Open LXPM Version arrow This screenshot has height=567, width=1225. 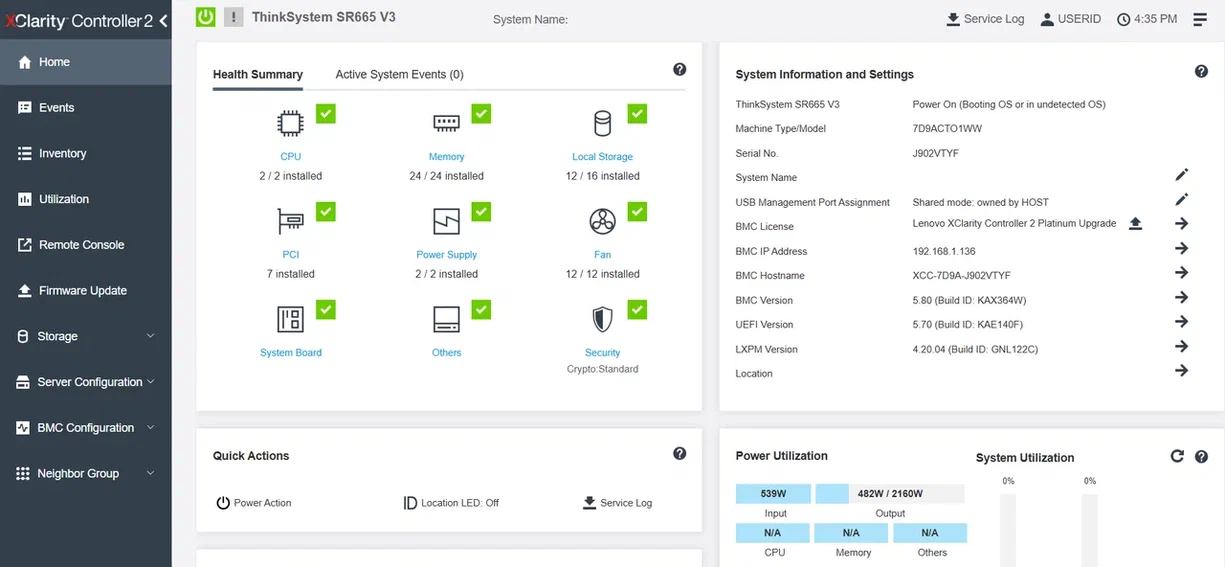pos(1181,346)
